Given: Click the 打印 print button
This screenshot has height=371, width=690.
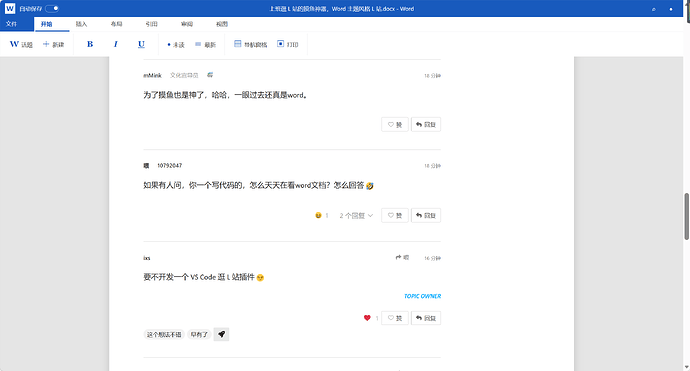Looking at the screenshot, I should pos(288,44).
